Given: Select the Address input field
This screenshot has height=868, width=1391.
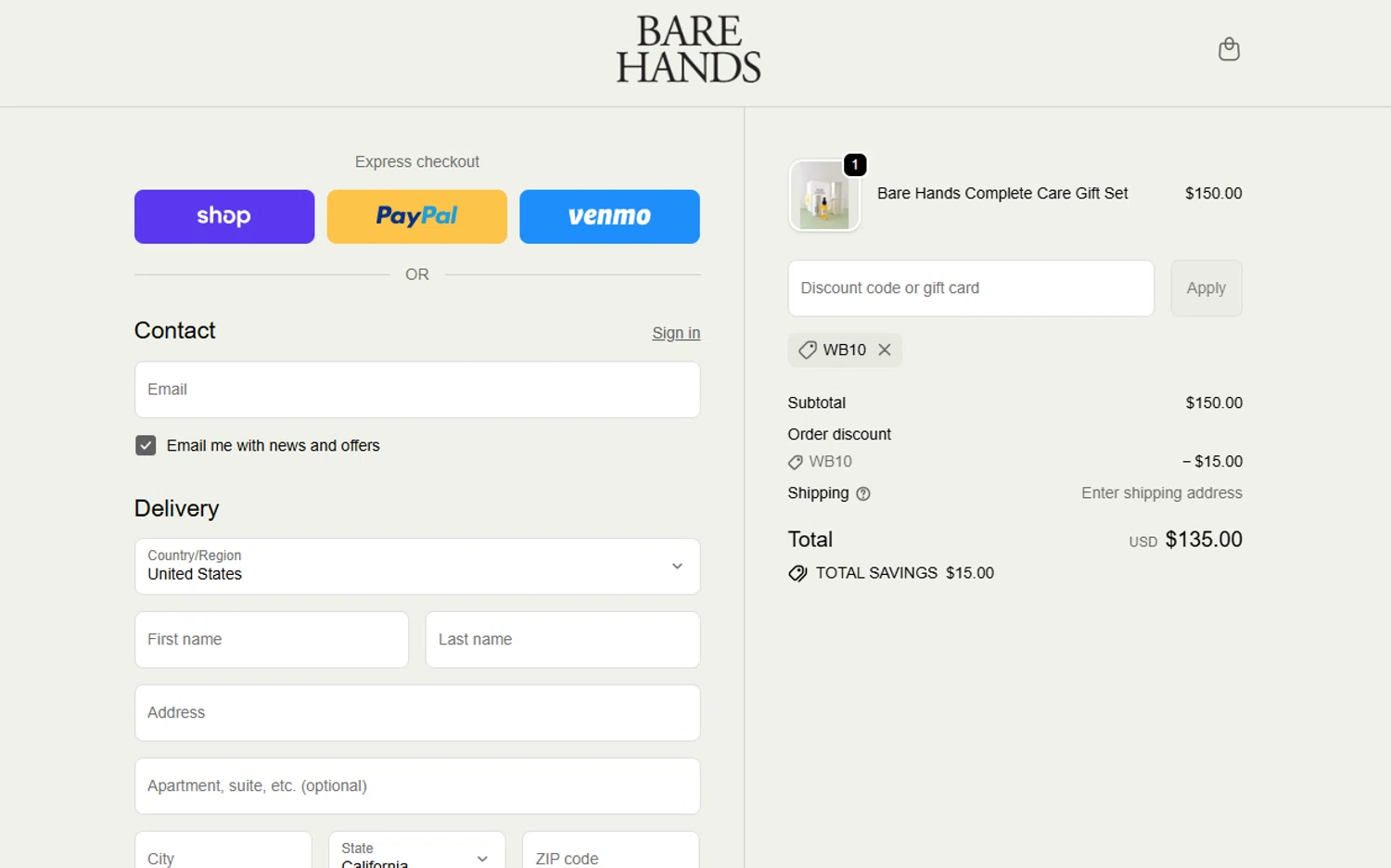Looking at the screenshot, I should point(417,713).
